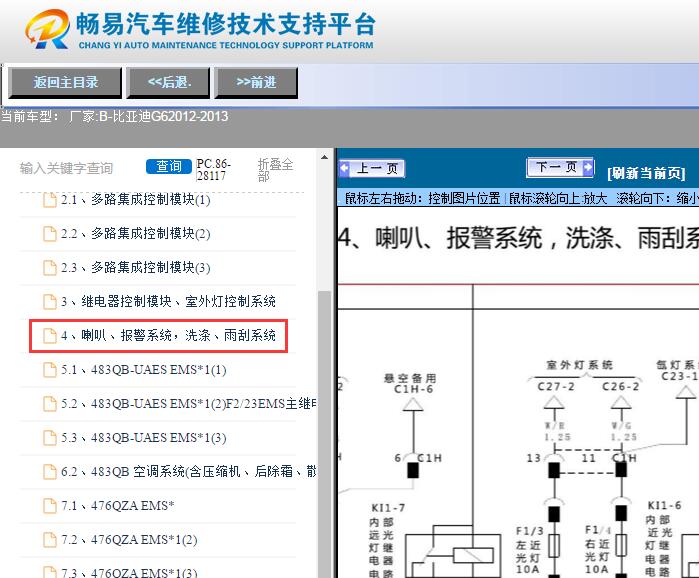Click document icon beside 5.3 item
Viewport: 699px width, 578px height.
(x=49, y=438)
